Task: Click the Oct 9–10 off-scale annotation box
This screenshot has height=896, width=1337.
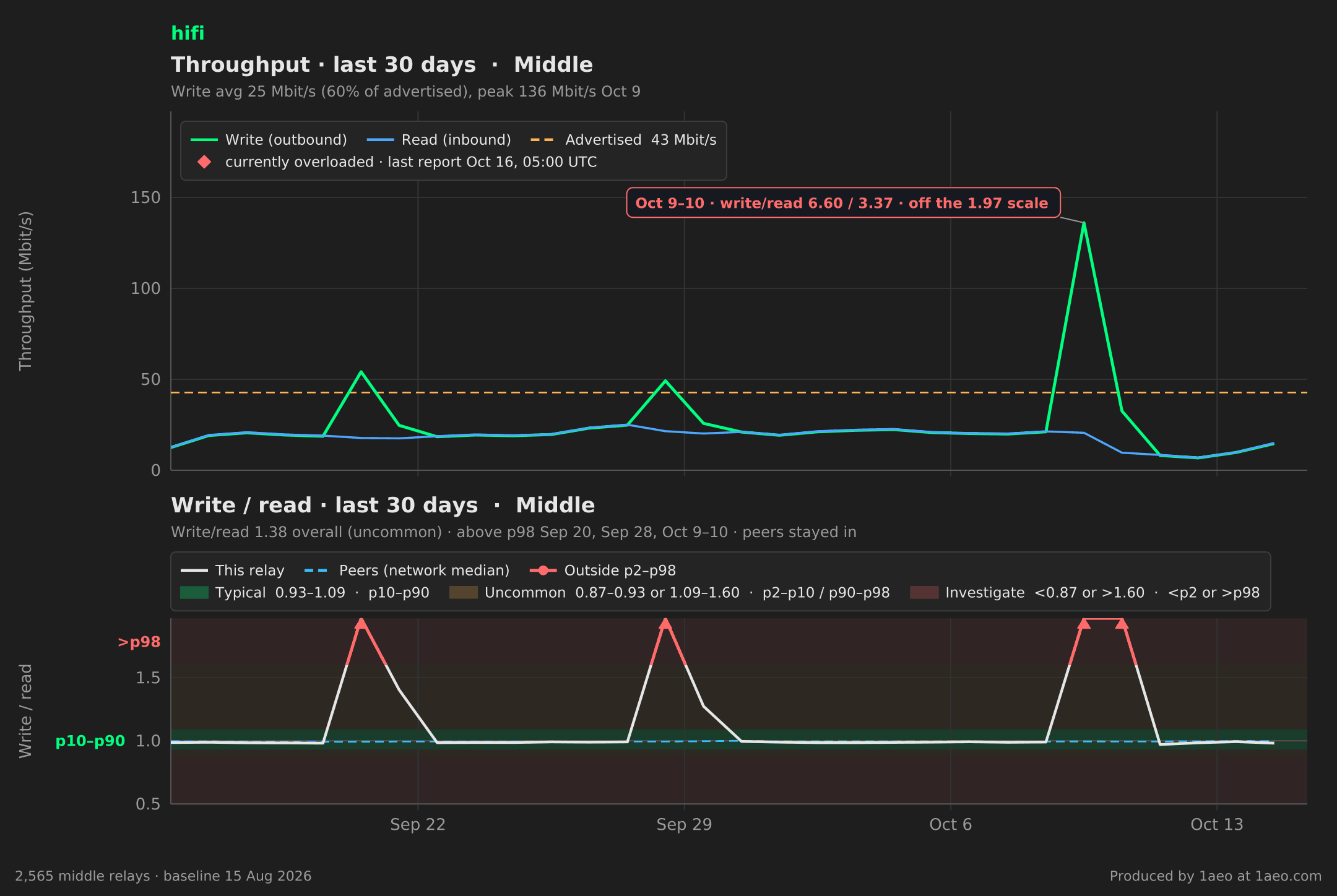Action: [x=843, y=203]
